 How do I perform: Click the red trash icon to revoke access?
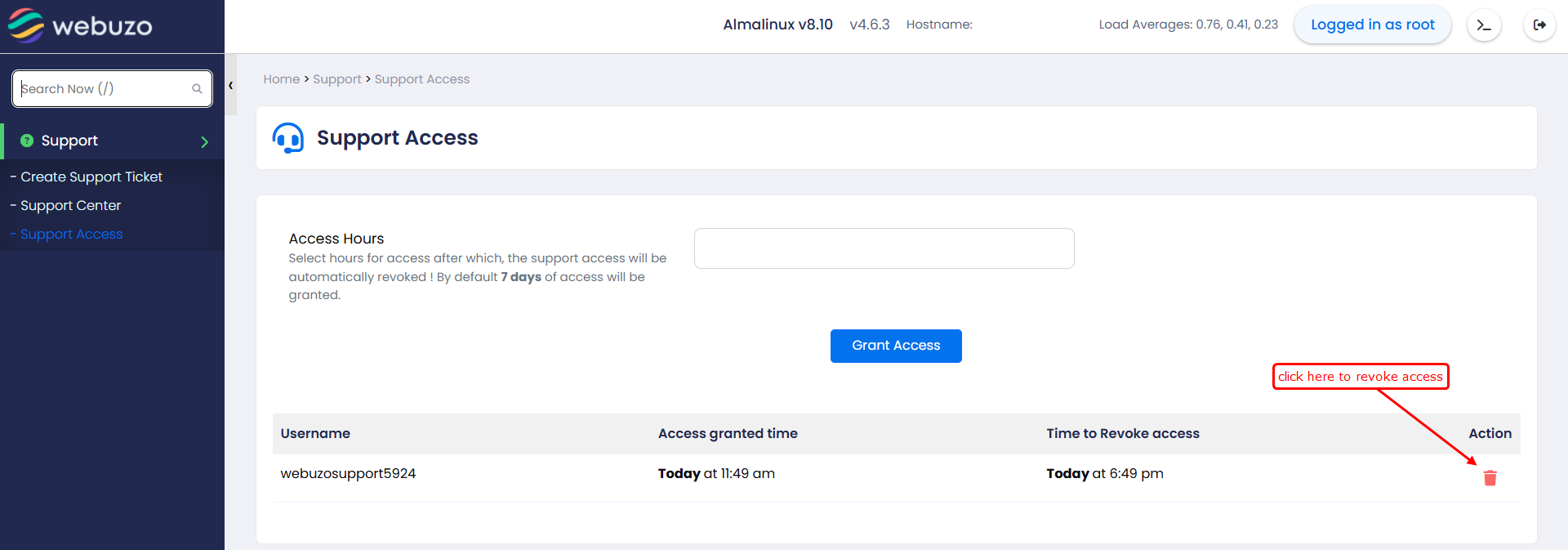click(x=1490, y=478)
